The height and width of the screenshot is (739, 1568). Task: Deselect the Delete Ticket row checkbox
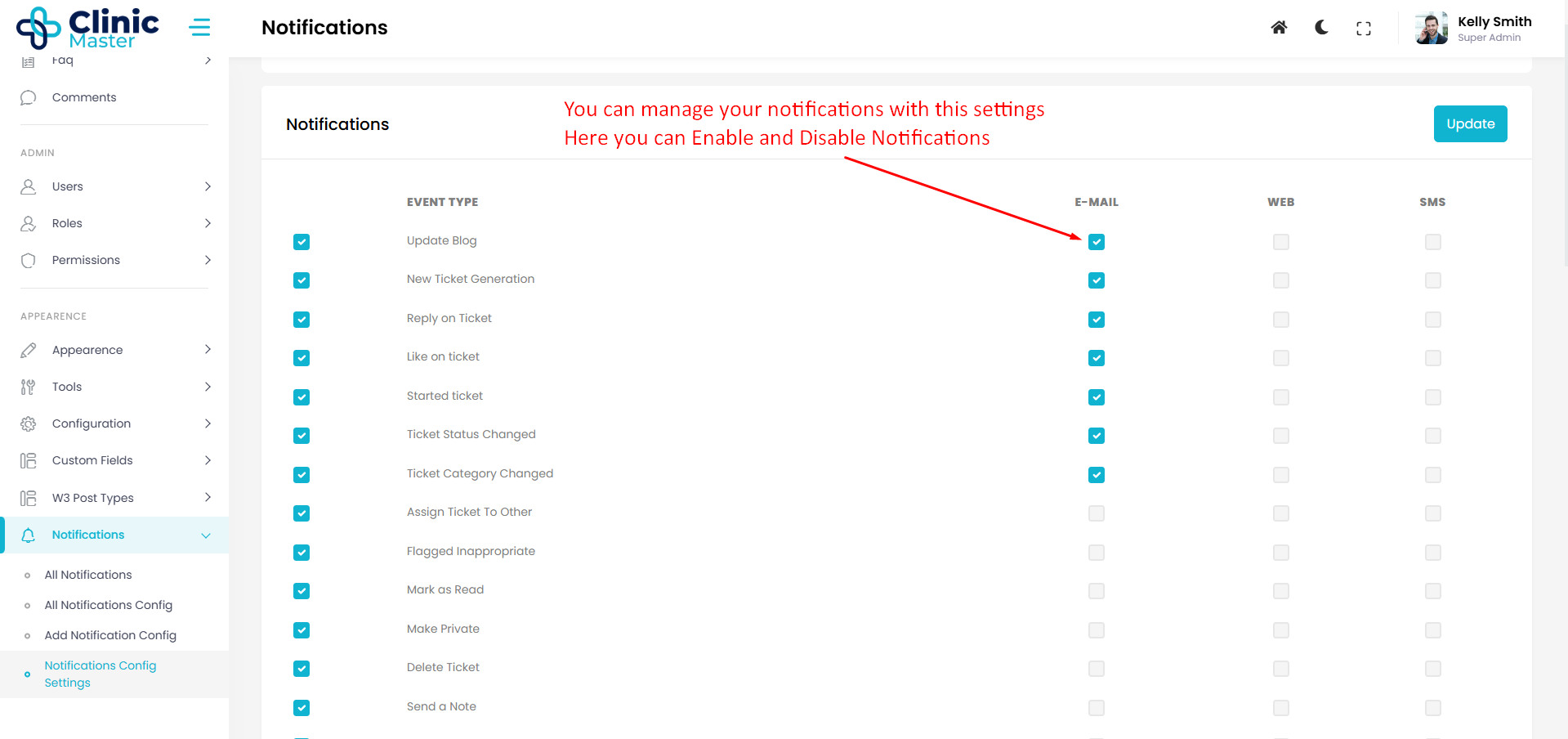pyautogui.click(x=302, y=669)
